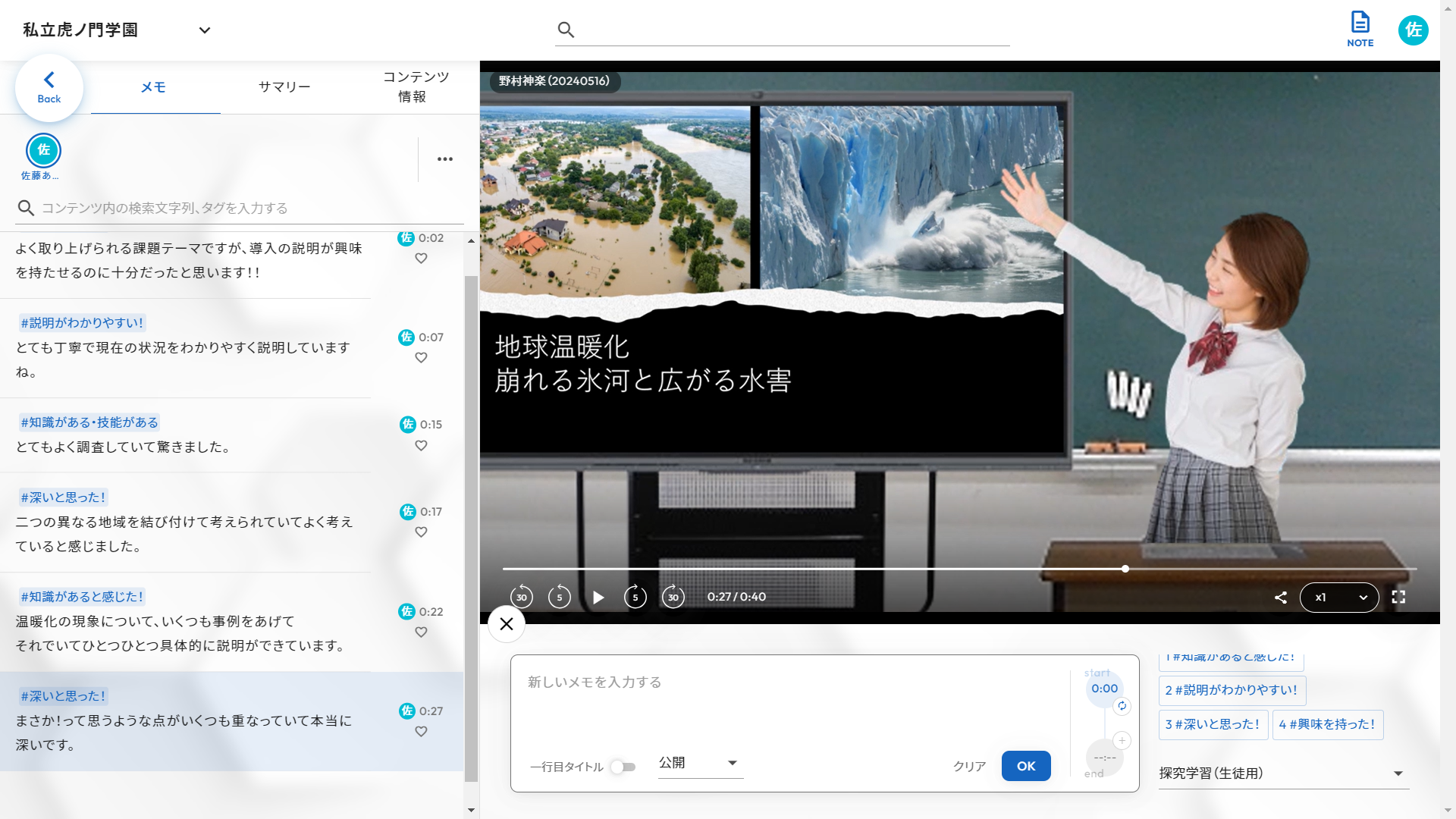
Task: Click the share icon on the video player
Action: 1281,598
